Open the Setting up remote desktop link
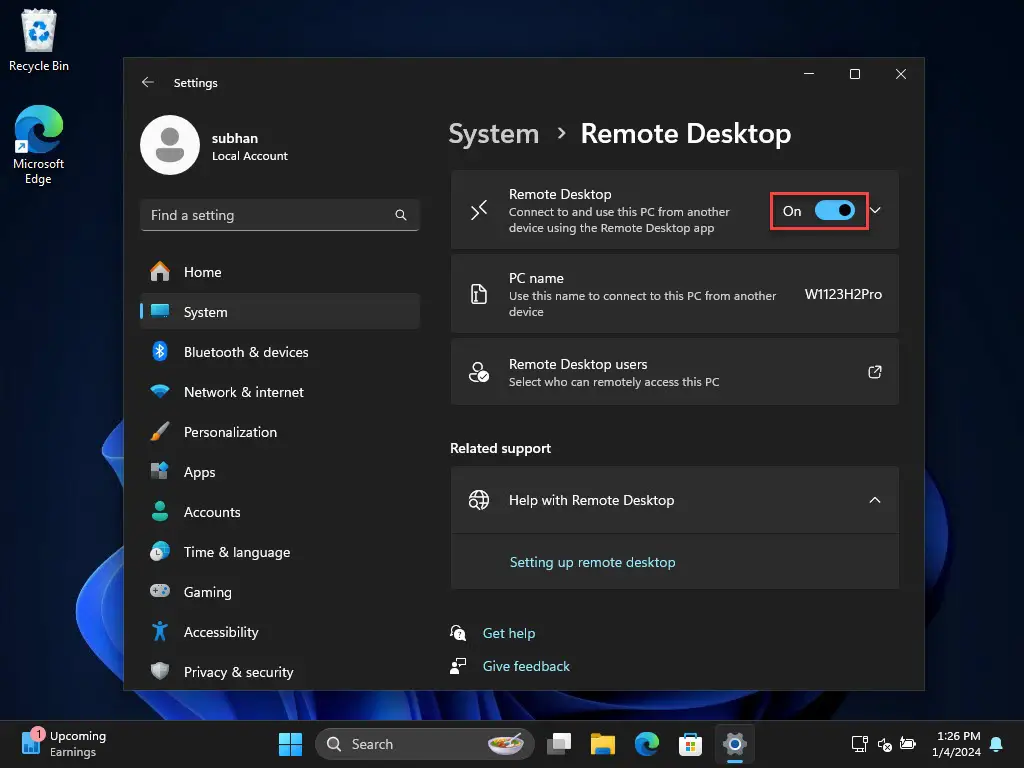This screenshot has width=1024, height=768. (592, 562)
